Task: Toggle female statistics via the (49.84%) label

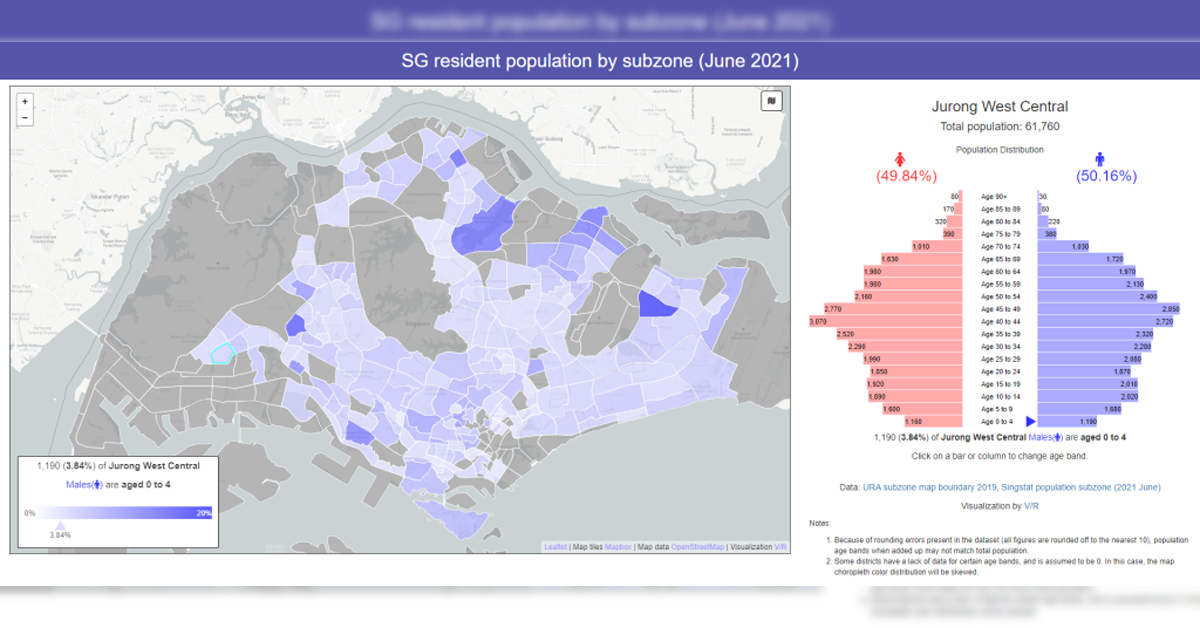Action: coord(905,175)
